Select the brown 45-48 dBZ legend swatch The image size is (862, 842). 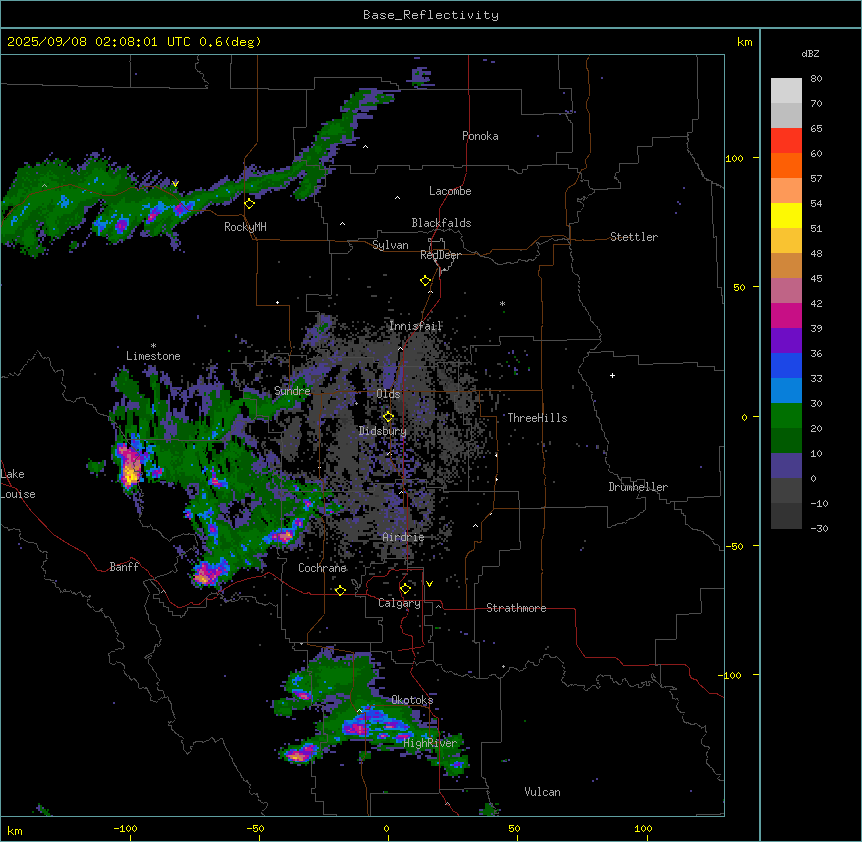click(x=786, y=265)
